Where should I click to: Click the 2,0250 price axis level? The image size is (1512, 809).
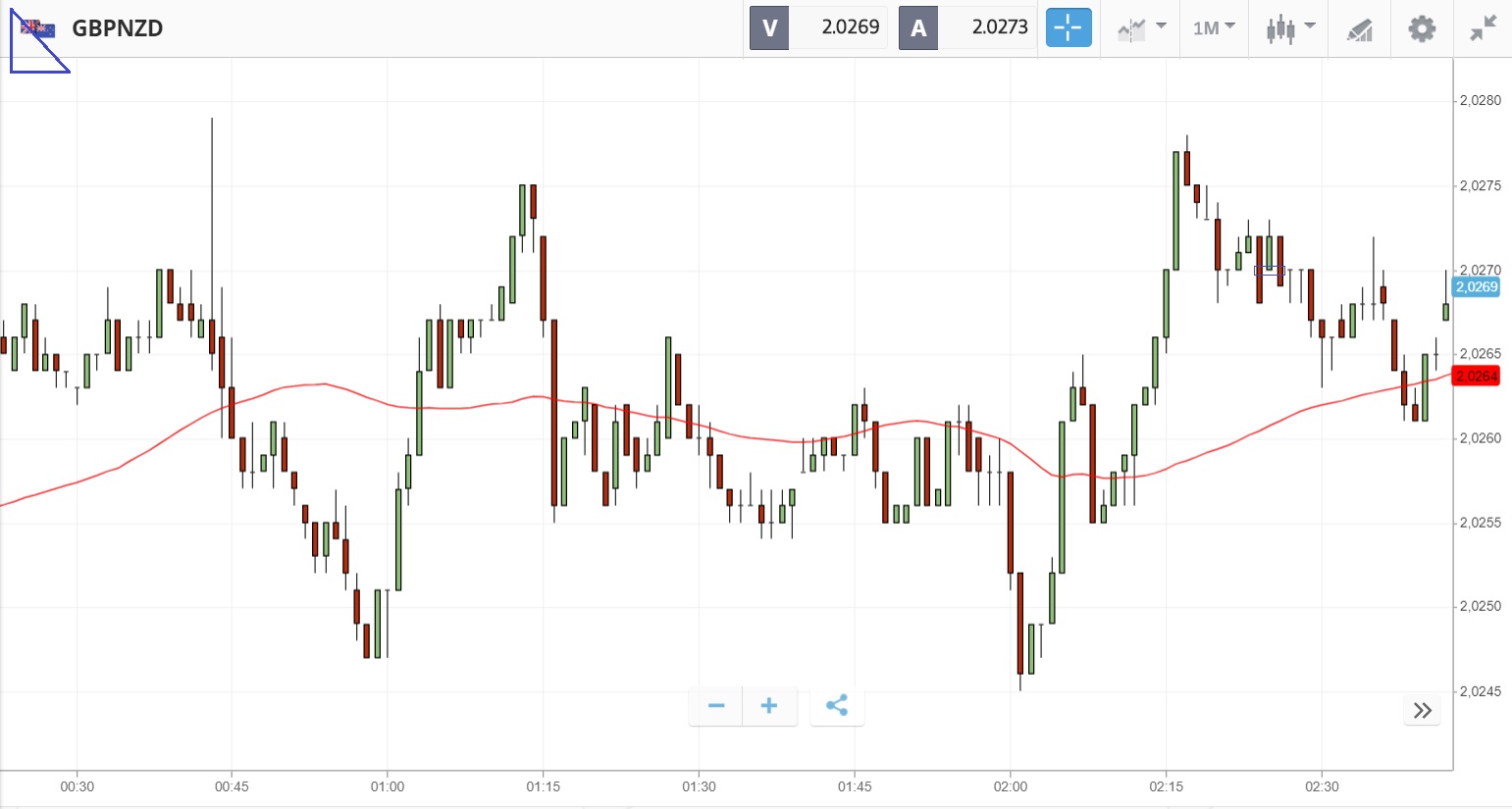1480,607
